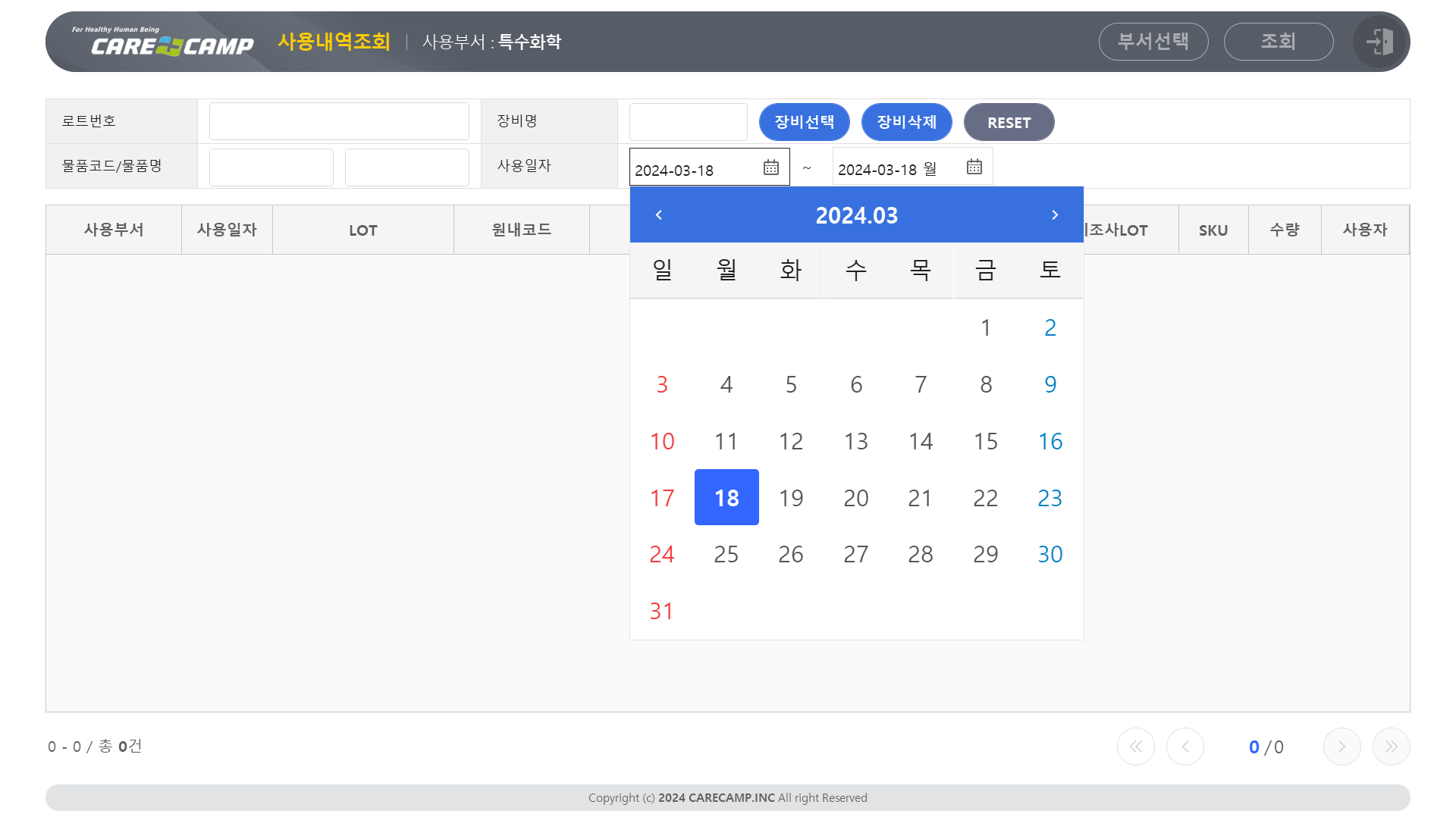The height and width of the screenshot is (817, 1456).
Task: Click the RESET button
Action: [x=1009, y=122]
